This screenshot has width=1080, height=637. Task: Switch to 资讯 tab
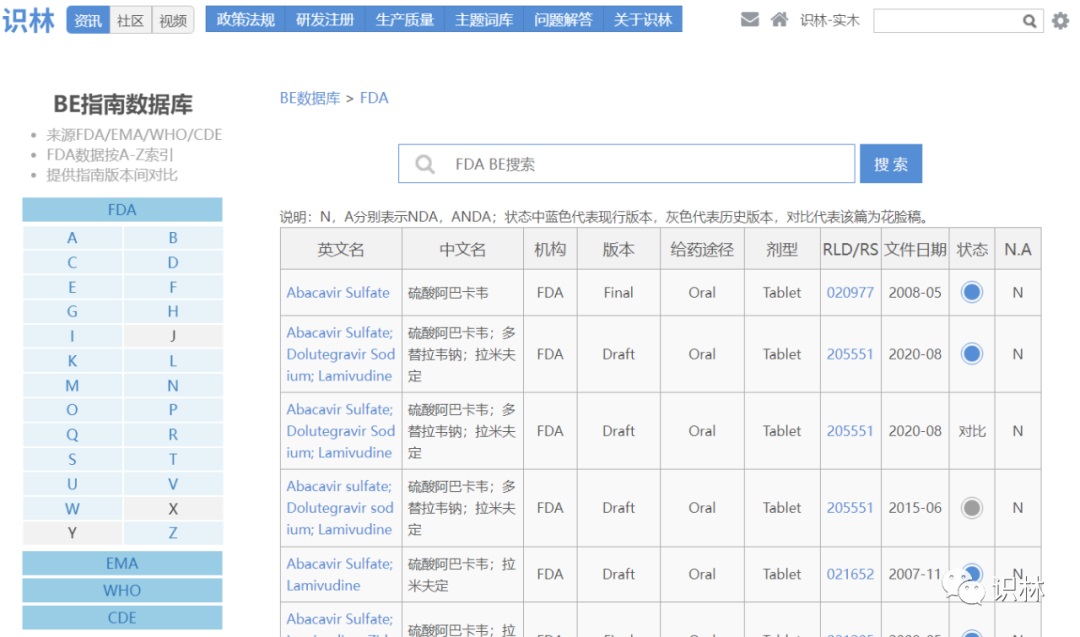[88, 20]
